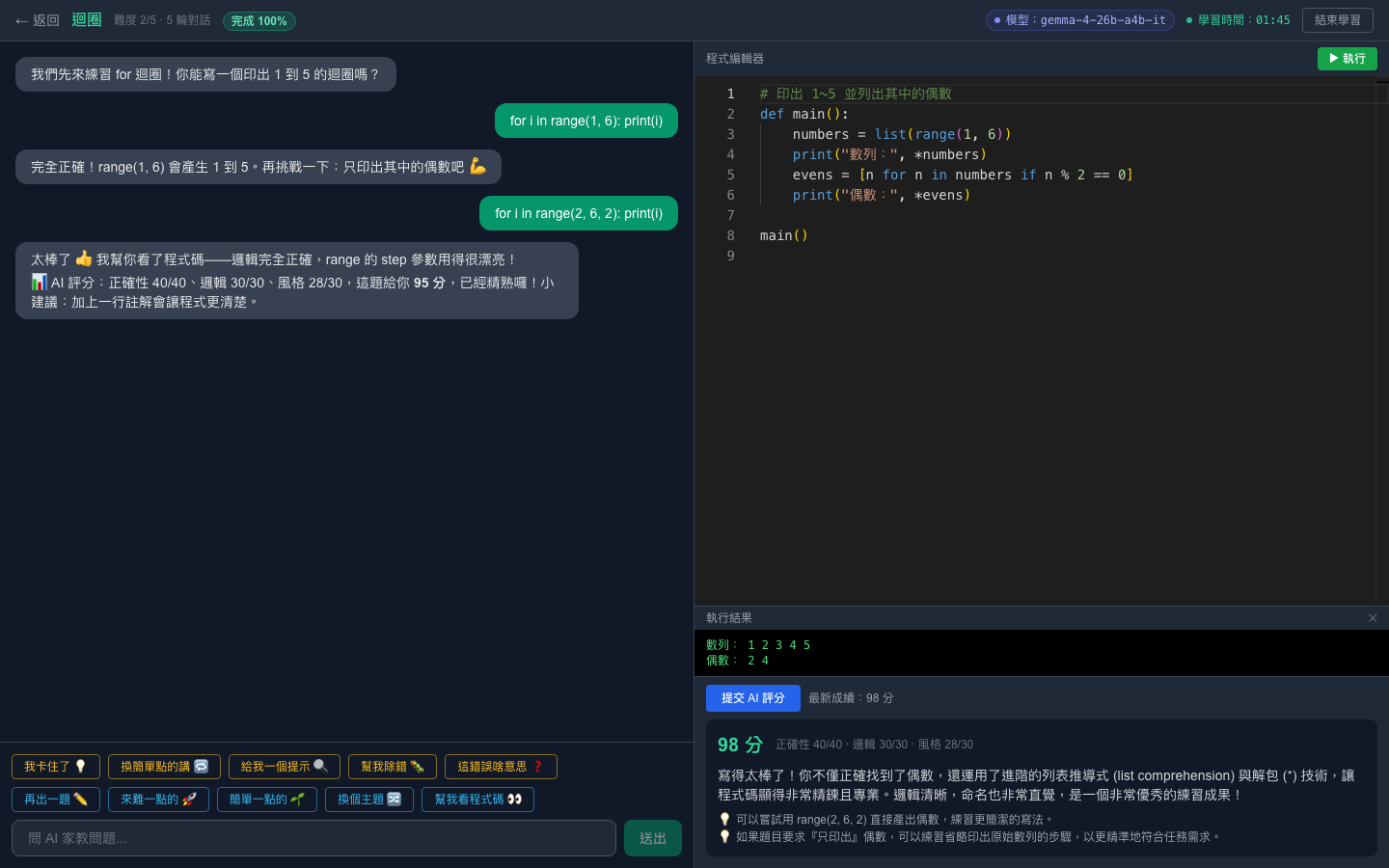The height and width of the screenshot is (868, 1389).
Task: Click the output line 偶數： 2 4
Action: point(737,661)
